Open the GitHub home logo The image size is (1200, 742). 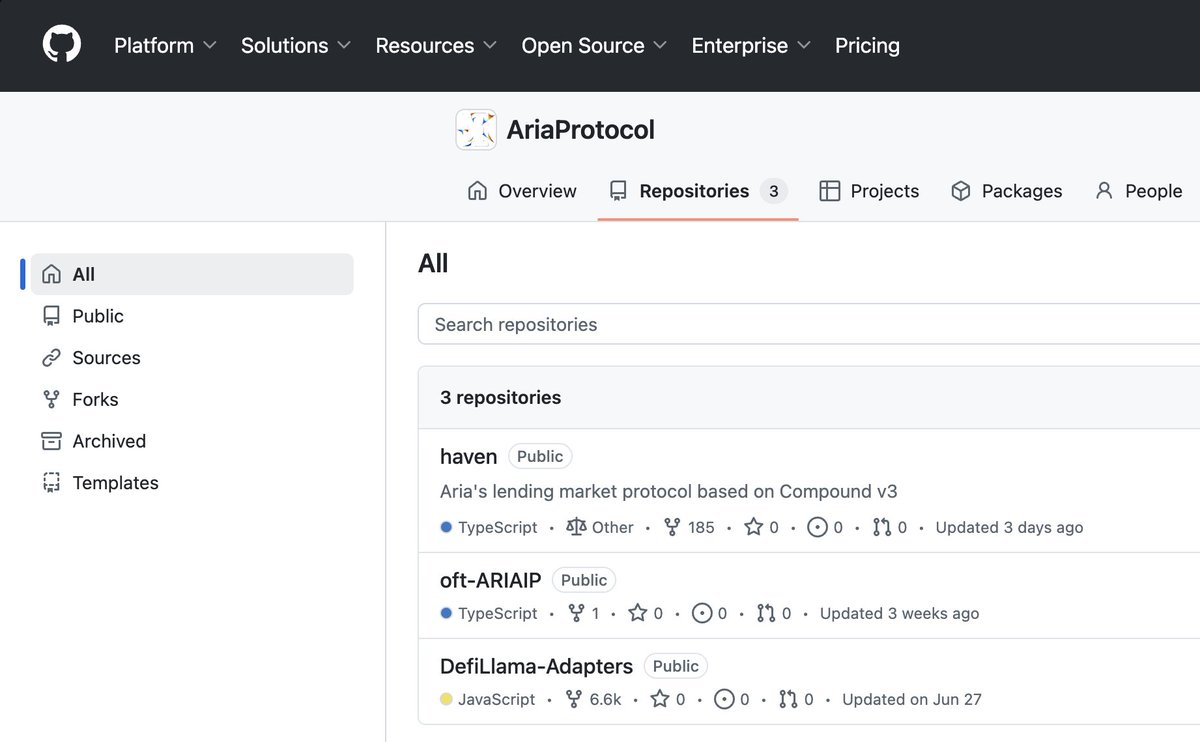point(62,45)
